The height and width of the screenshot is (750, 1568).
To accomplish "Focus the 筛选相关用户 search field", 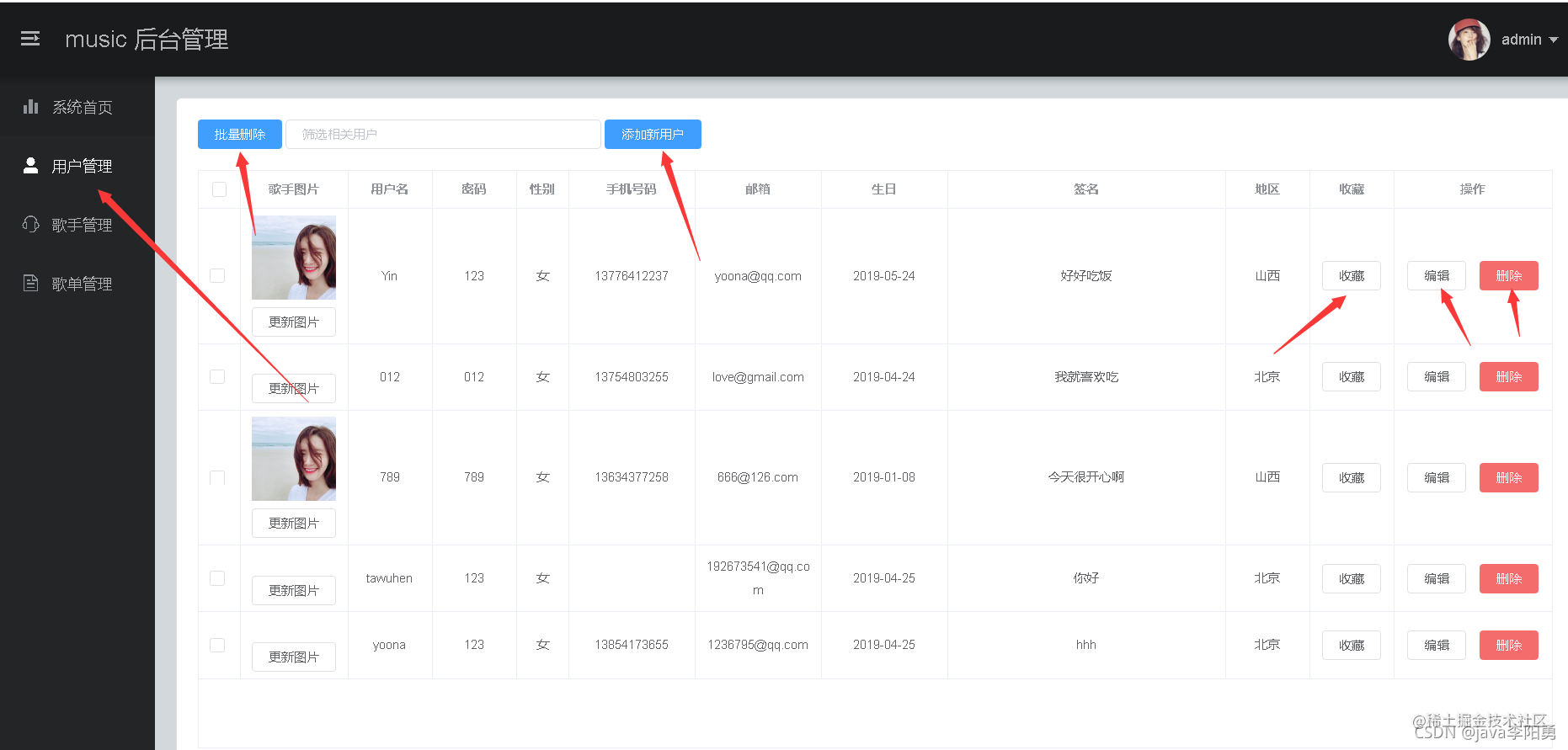I will coord(443,134).
